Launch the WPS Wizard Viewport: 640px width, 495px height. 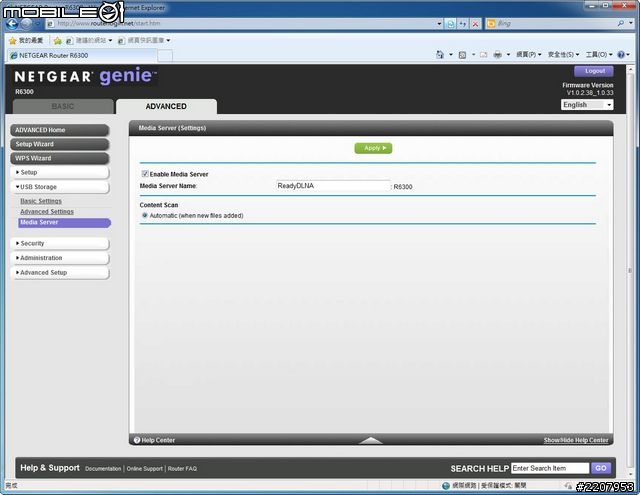(x=60, y=158)
